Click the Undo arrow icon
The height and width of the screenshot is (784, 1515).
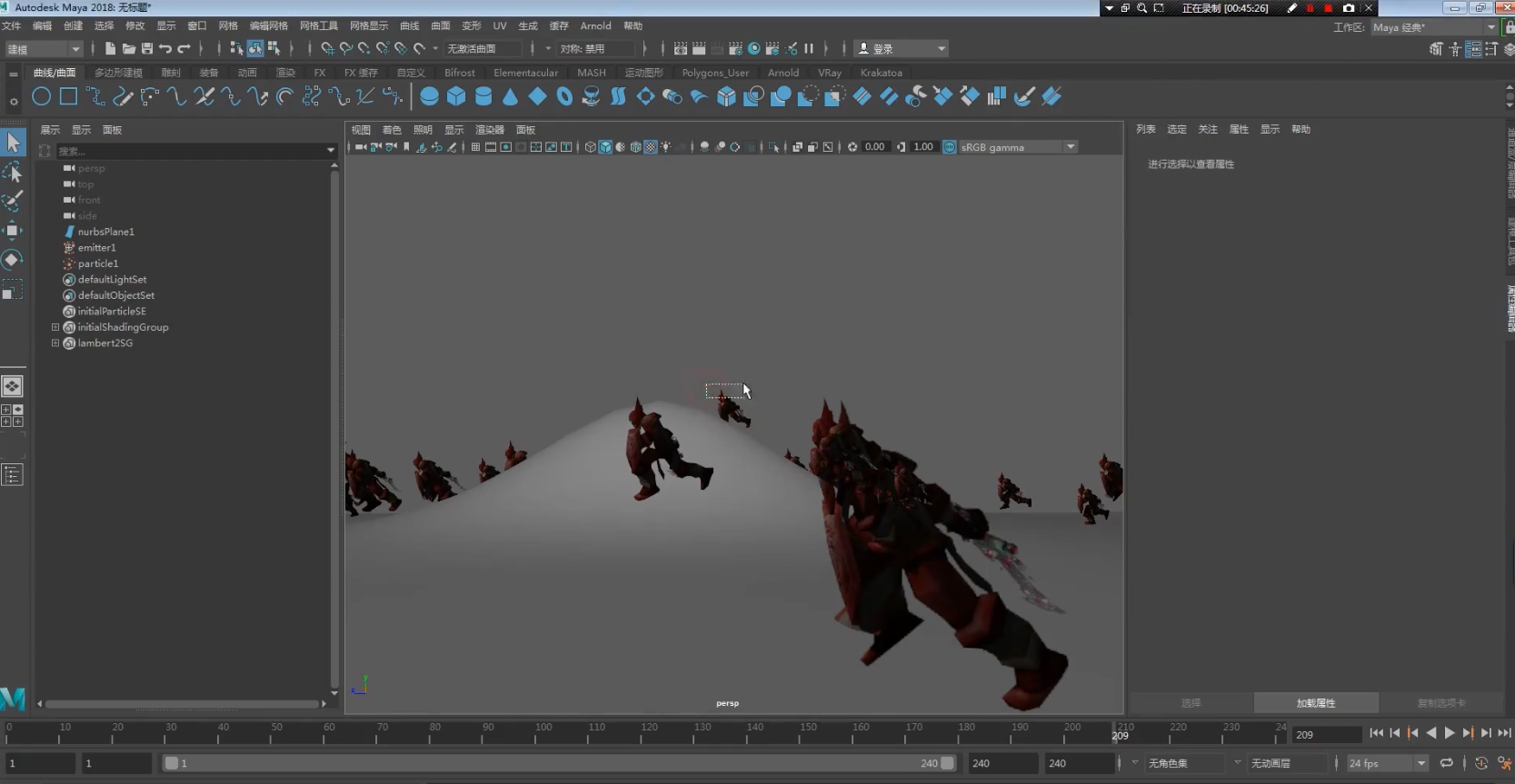(165, 48)
